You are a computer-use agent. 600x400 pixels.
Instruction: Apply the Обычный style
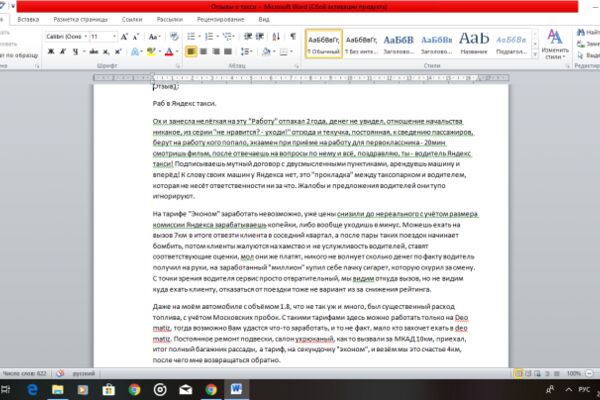[324, 44]
